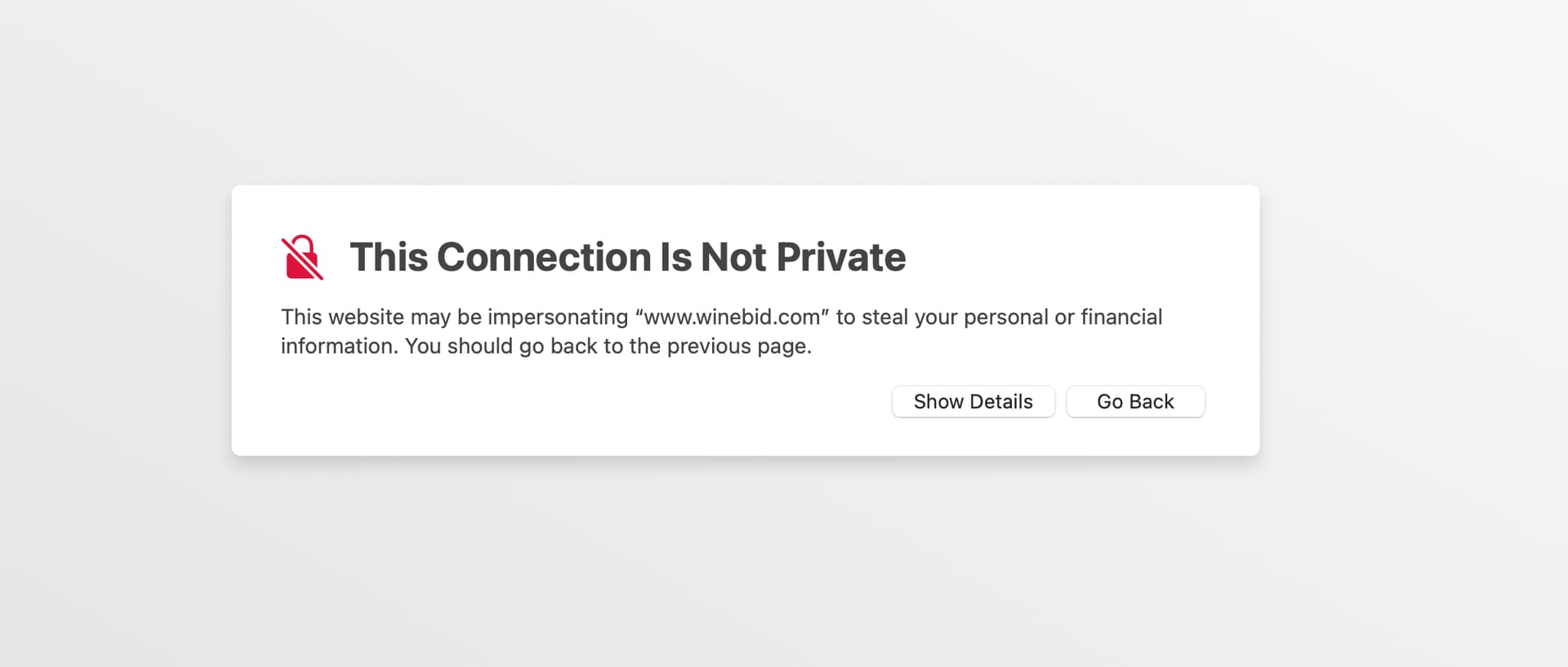This screenshot has width=1568, height=667.
Task: Click the word "Not" in the heading
Action: tap(733, 257)
